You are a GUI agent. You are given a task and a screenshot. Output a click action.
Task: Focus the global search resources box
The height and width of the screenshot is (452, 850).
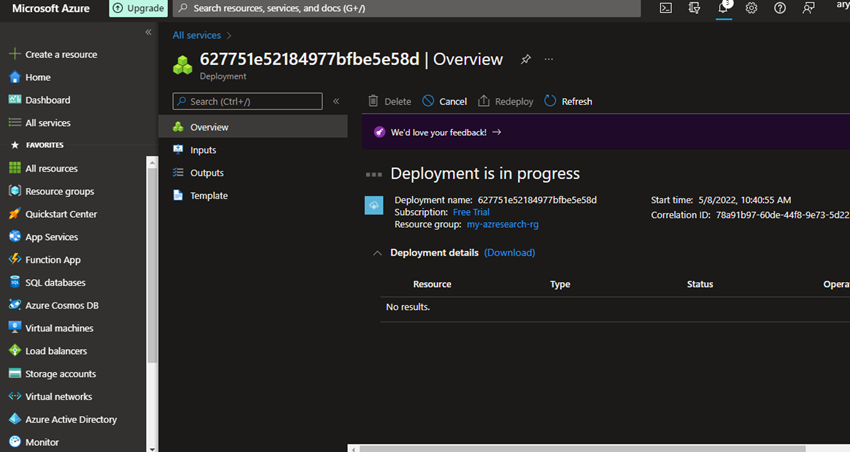407,8
